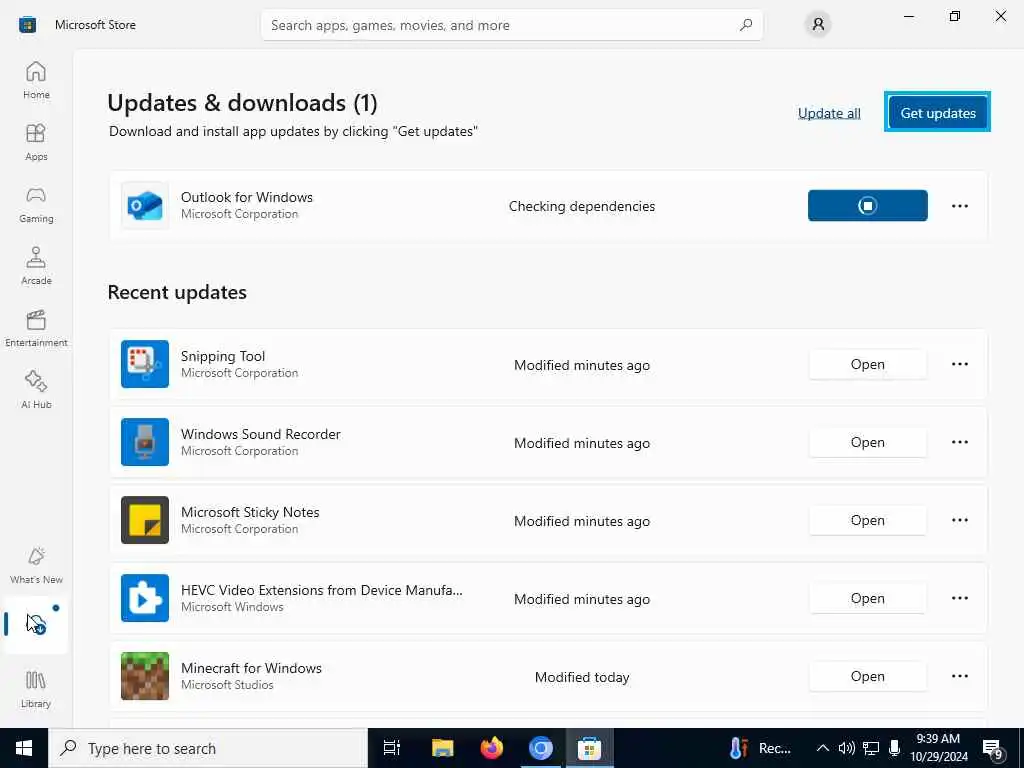Select the Downloads icon in sidebar
Viewport: 1024px width, 768px height.
(x=36, y=624)
